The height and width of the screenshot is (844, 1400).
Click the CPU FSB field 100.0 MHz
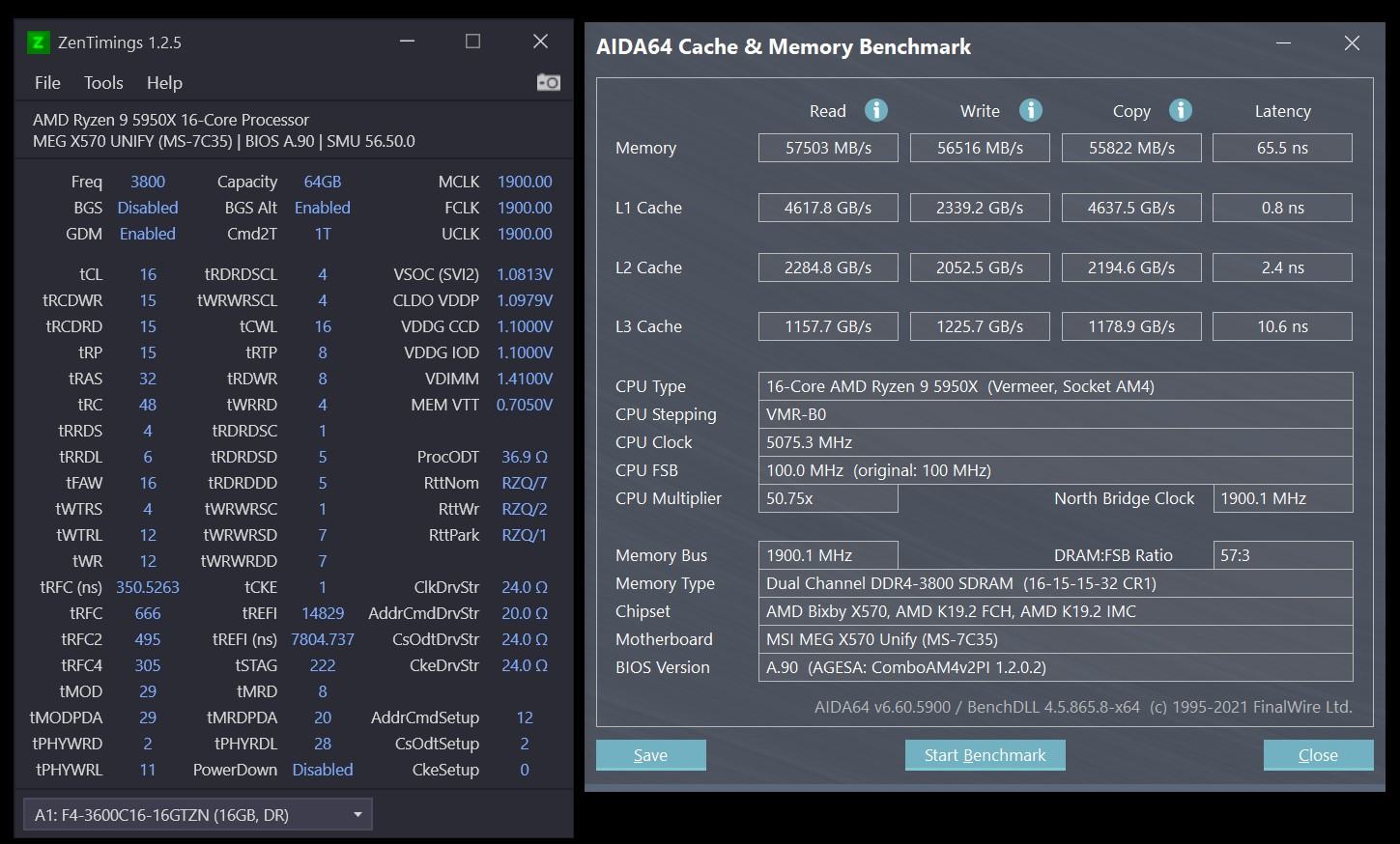(x=1055, y=470)
